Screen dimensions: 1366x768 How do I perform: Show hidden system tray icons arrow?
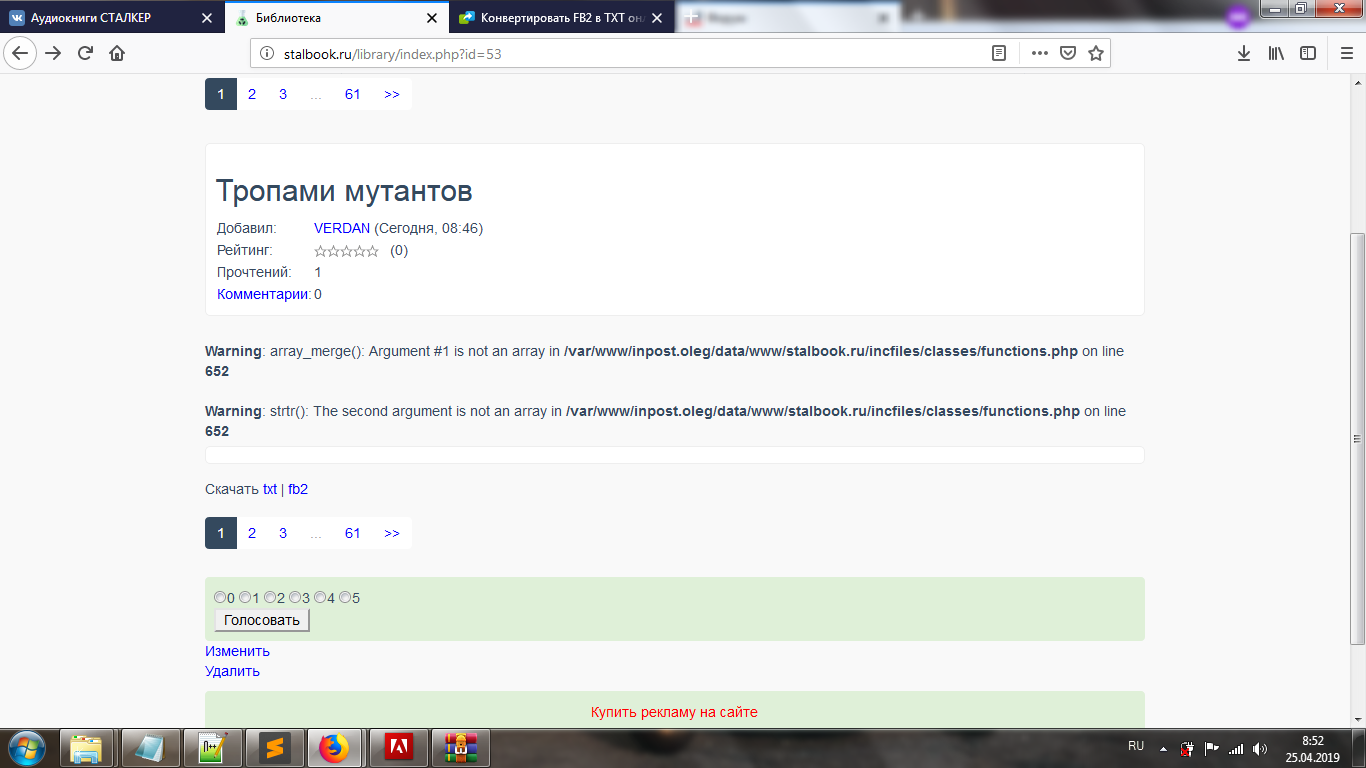[1163, 748]
